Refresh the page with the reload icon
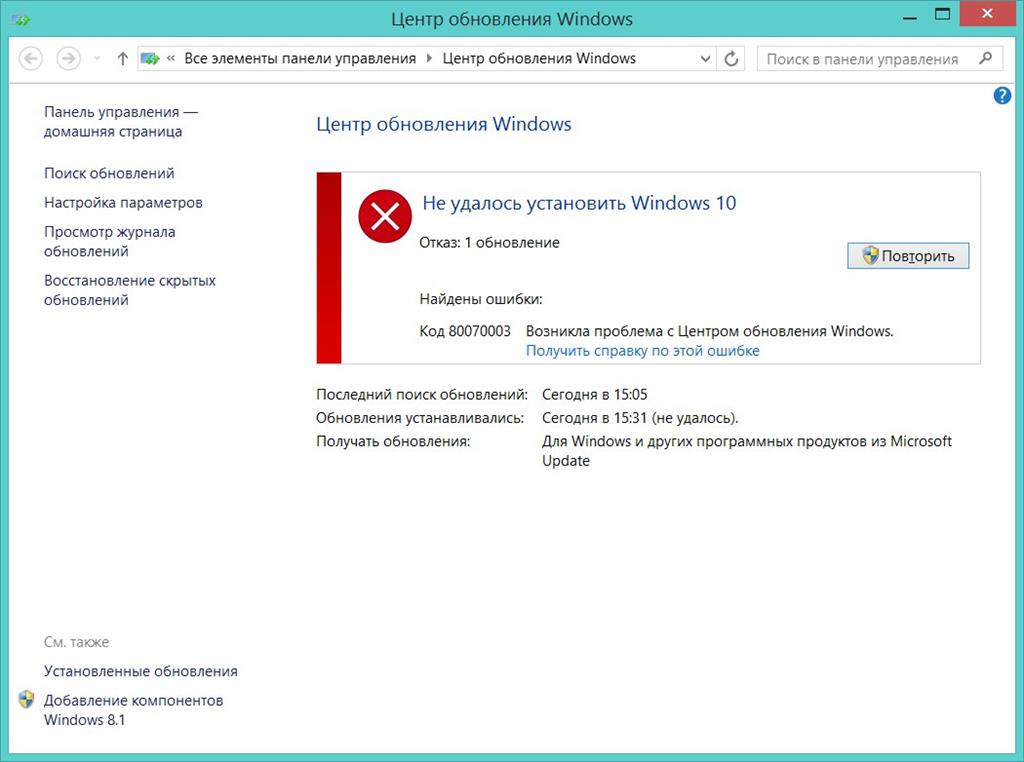Viewport: 1024px width, 762px height. coord(731,59)
